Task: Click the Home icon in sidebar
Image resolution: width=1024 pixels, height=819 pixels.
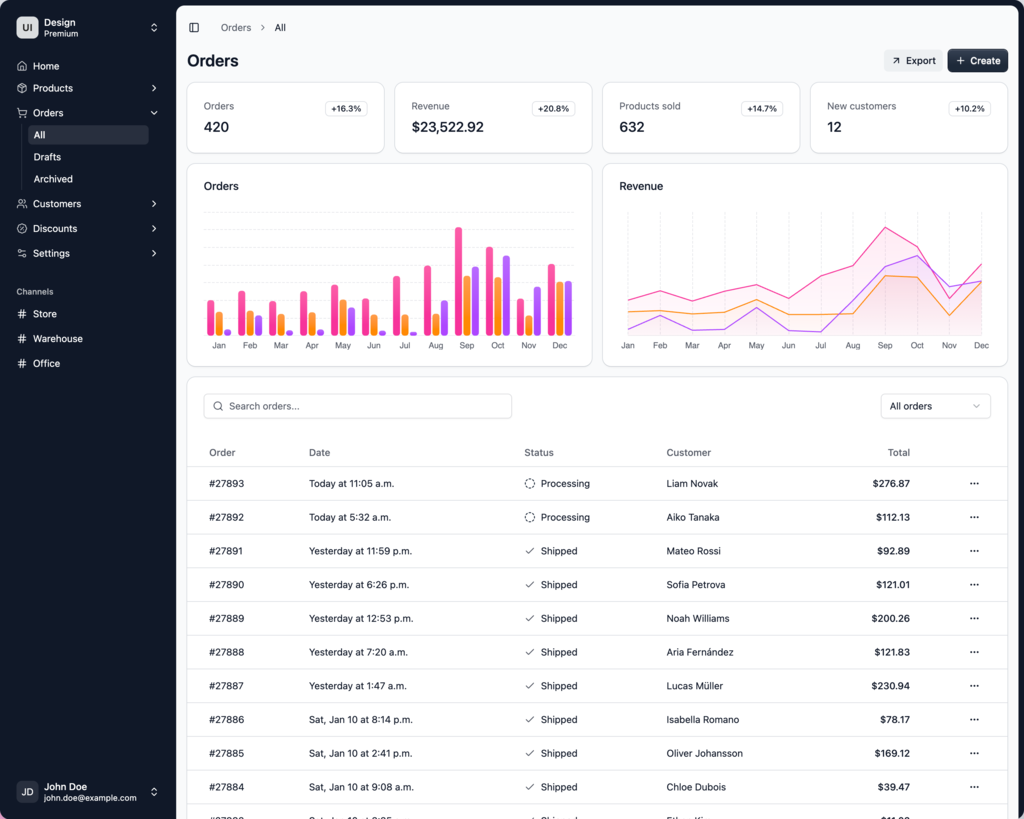Action: [22, 66]
